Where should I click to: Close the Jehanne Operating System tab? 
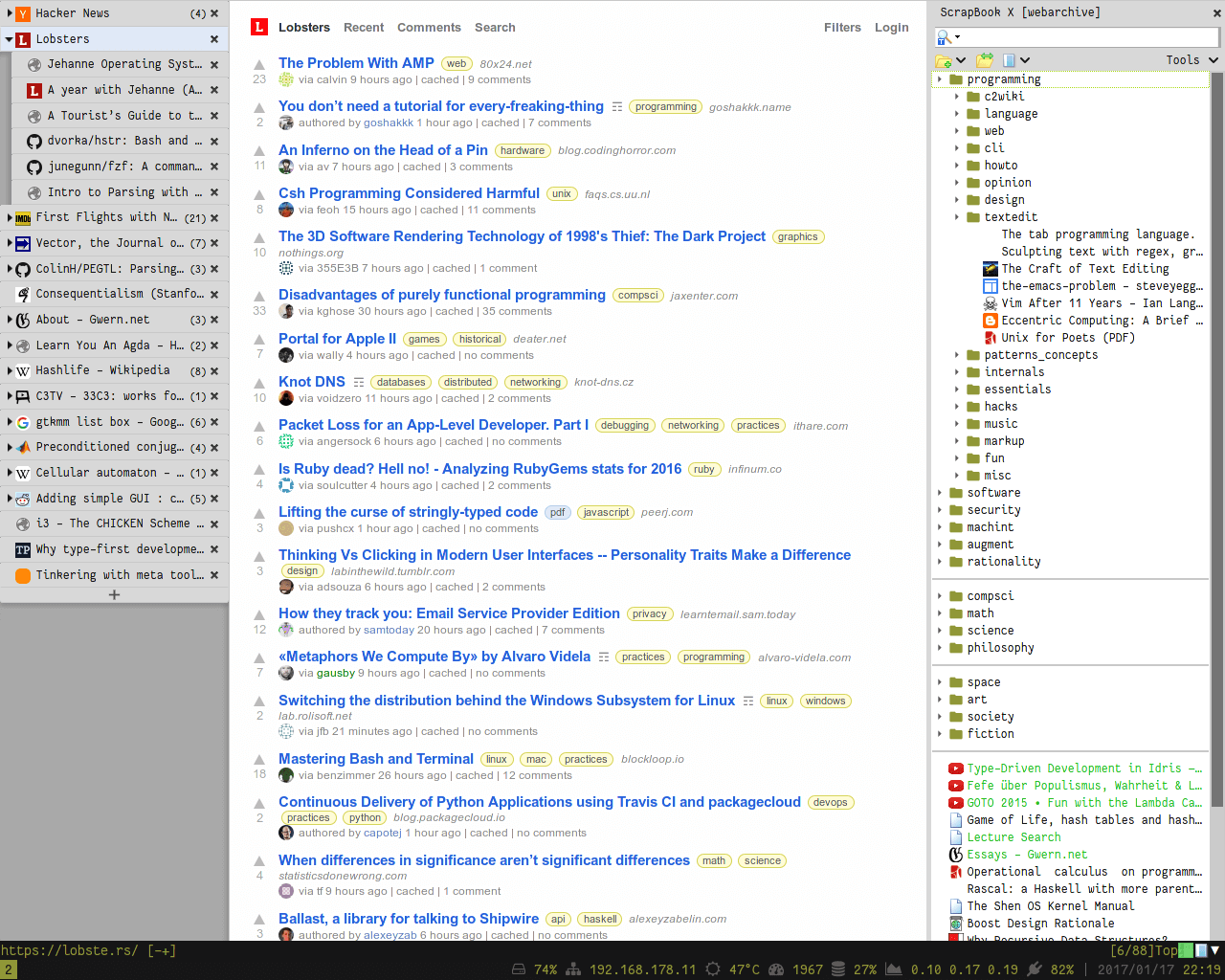(x=214, y=64)
